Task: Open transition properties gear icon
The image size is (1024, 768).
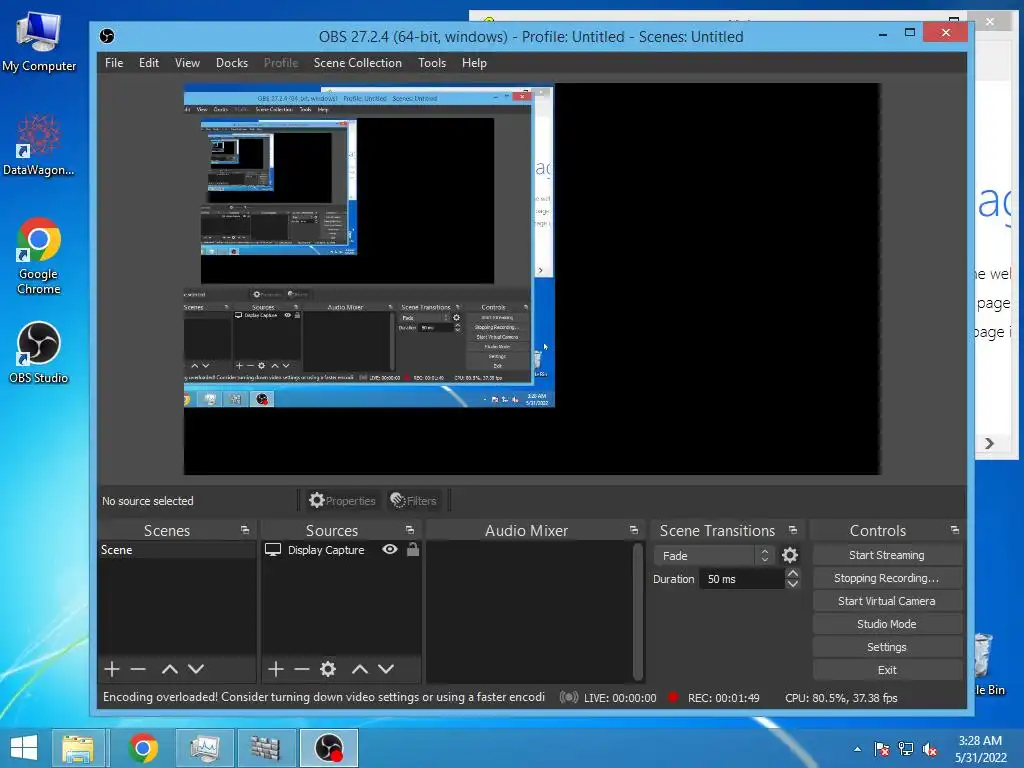Action: (790, 555)
